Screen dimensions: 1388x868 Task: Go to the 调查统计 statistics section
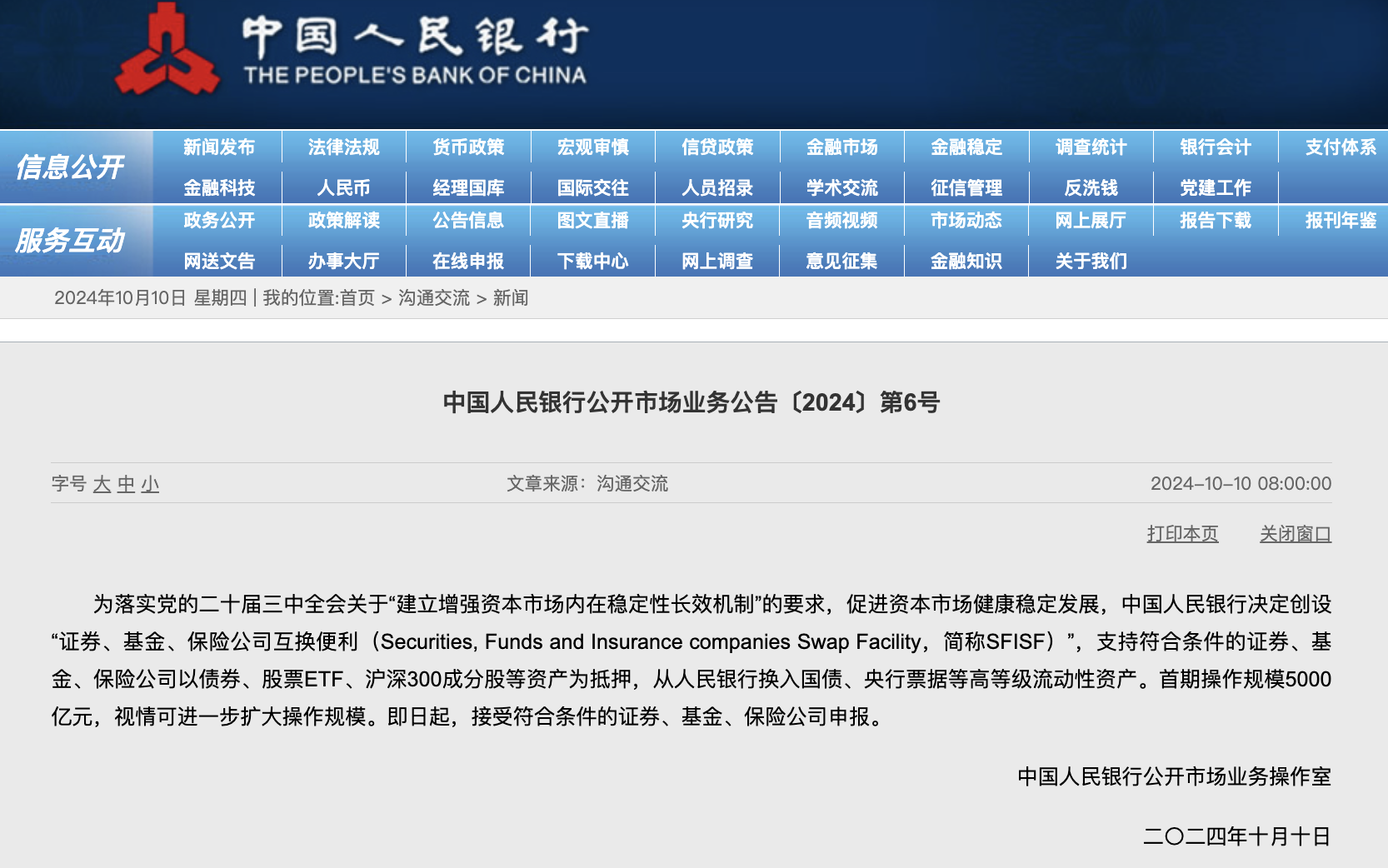tap(1091, 147)
